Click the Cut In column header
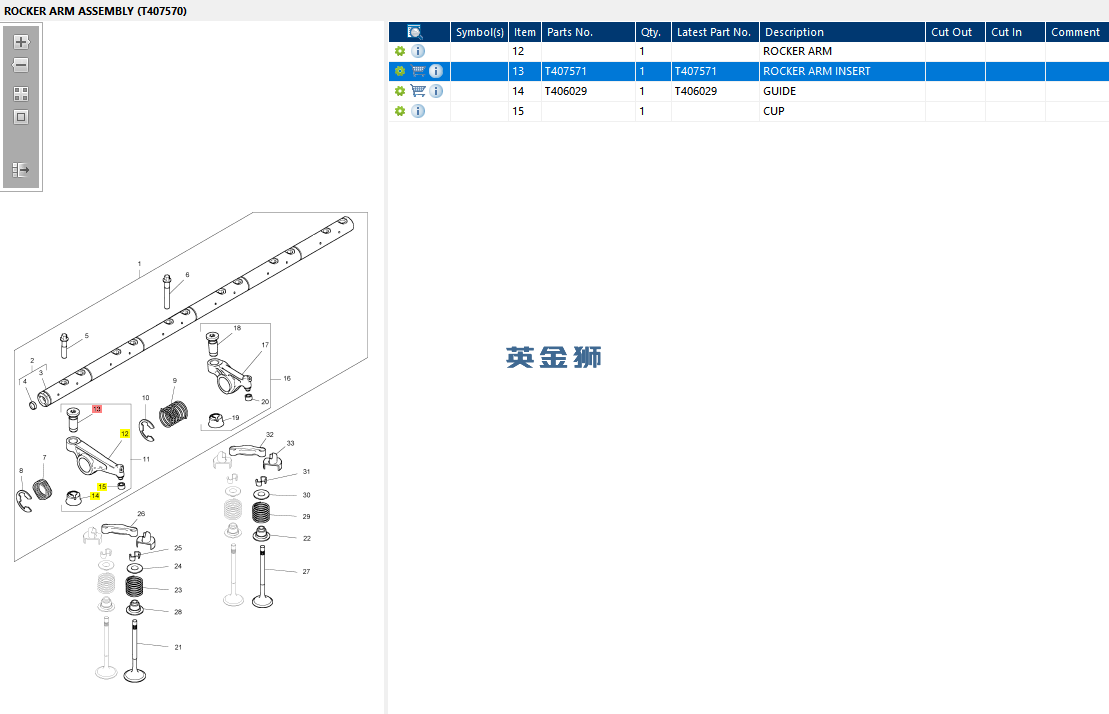Viewport: 1109px width, 714px height. pyautogui.click(x=1016, y=32)
